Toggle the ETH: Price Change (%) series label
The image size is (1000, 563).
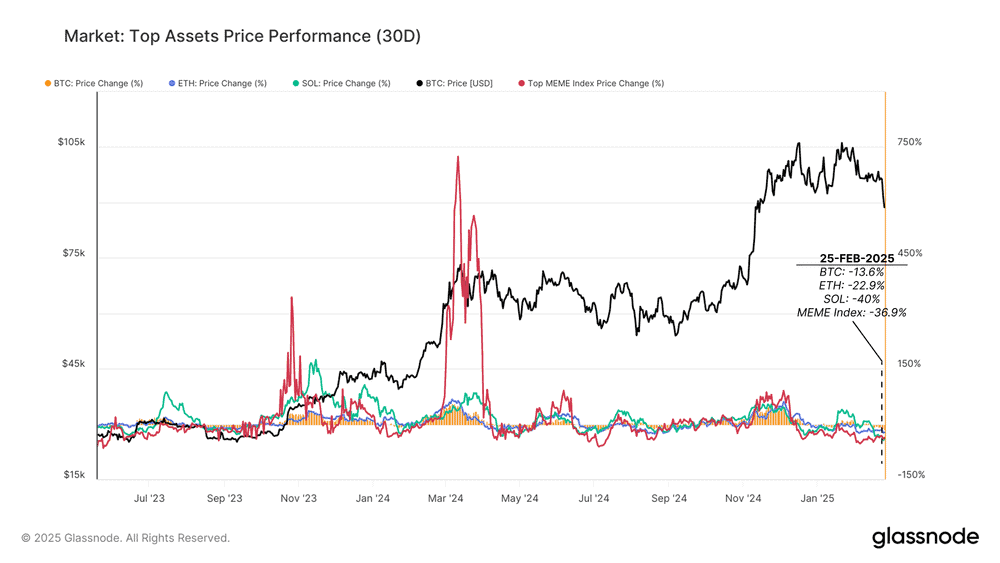(x=222, y=84)
